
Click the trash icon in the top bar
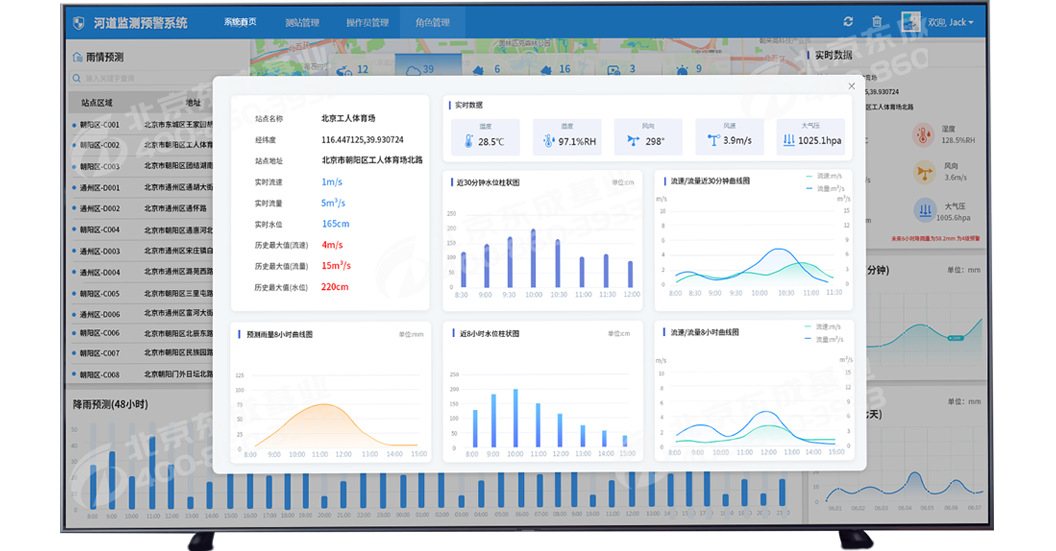point(877,22)
